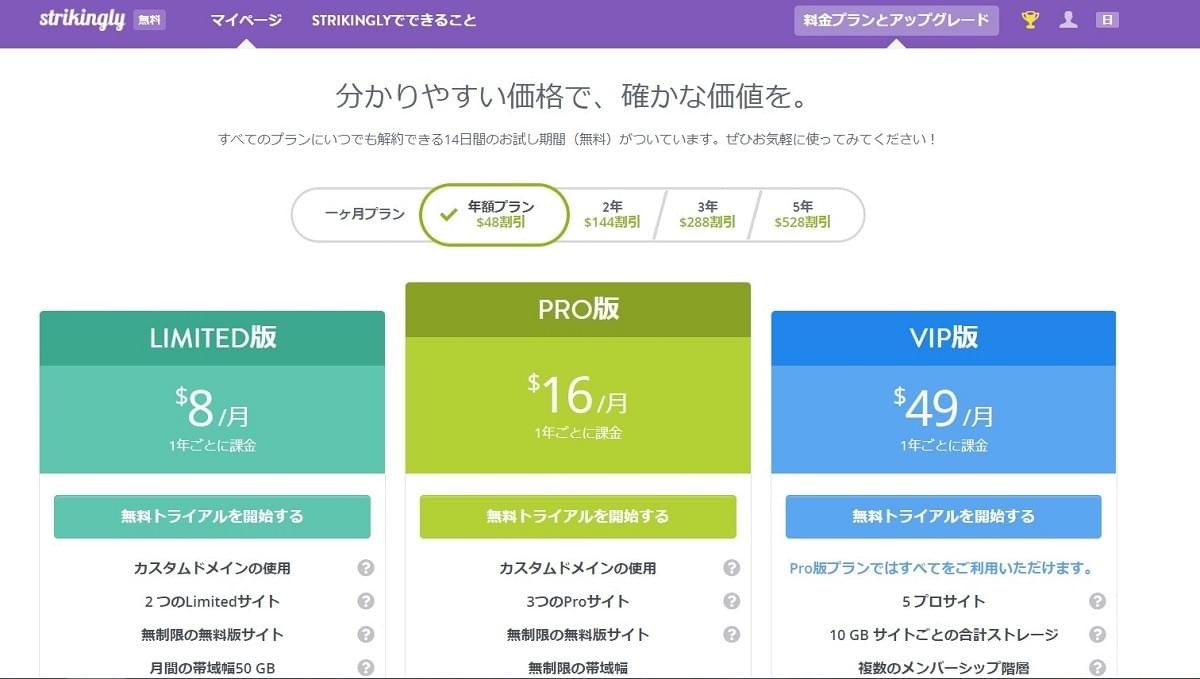Viewport: 1200px width, 679px height.
Task: Click the 日 language switch icon
Action: 1107,19
